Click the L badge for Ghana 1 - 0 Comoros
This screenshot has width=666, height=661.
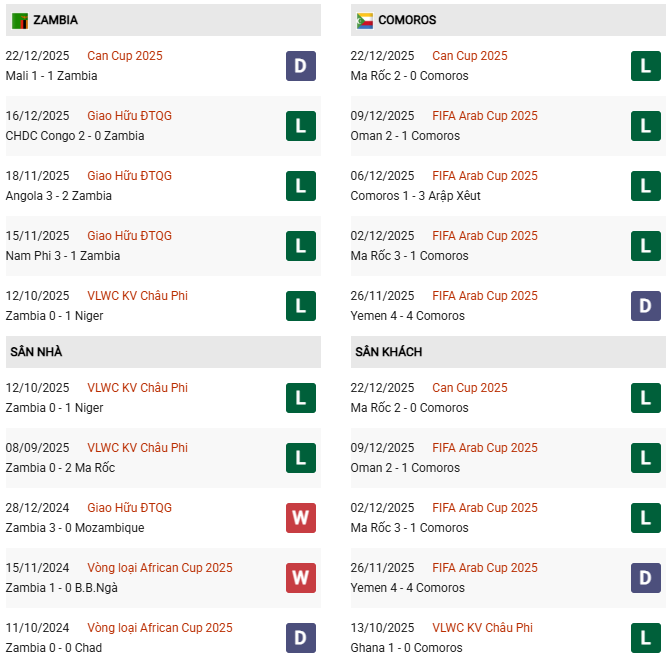(646, 638)
